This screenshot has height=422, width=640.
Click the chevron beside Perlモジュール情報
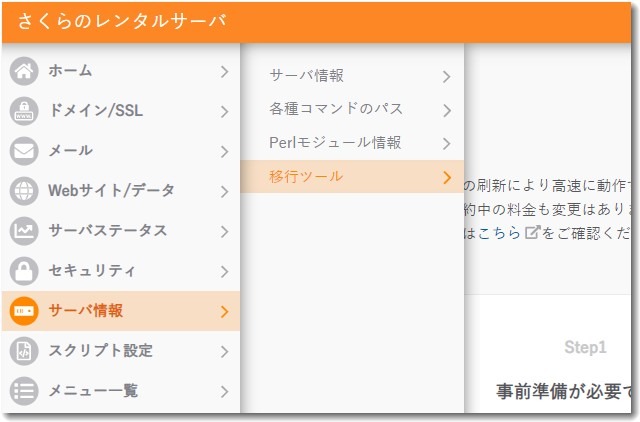point(447,144)
